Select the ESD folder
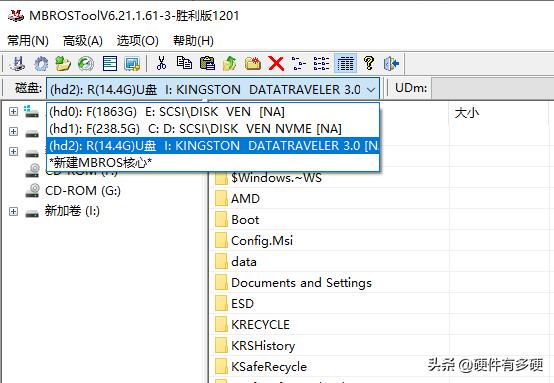Image resolution: width=554 pixels, height=383 pixels. [242, 304]
